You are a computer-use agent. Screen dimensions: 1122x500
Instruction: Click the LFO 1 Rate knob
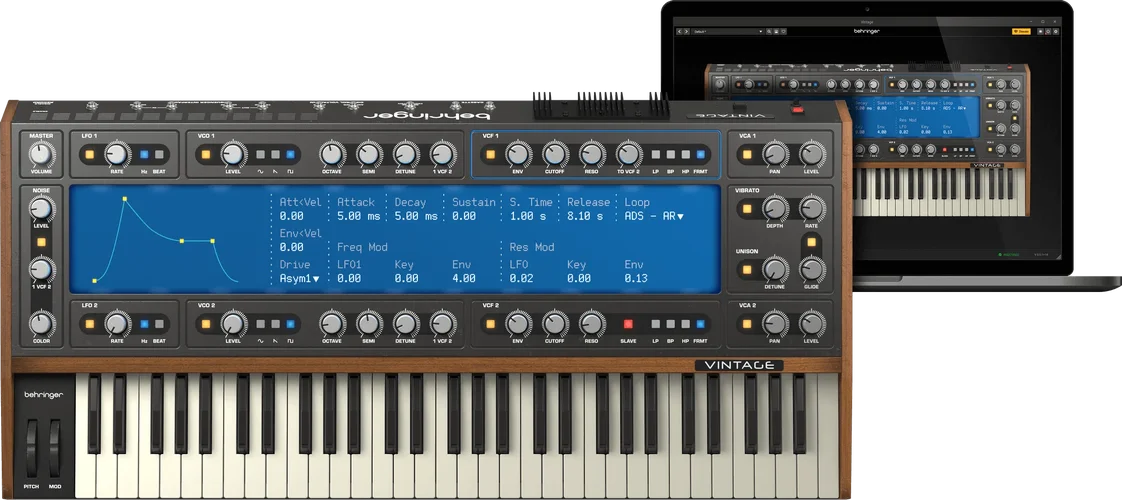click(x=116, y=154)
